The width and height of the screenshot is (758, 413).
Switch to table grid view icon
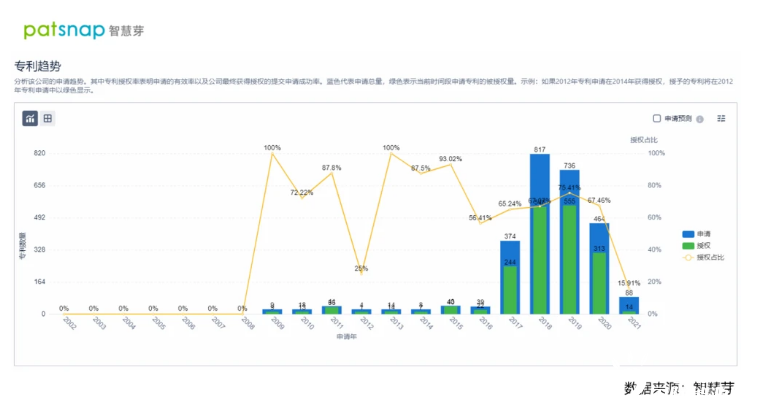[x=47, y=118]
